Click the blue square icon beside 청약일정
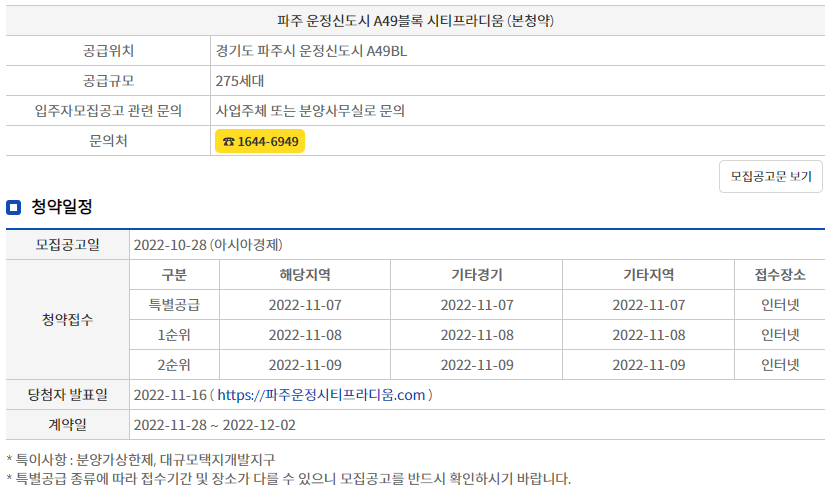The height and width of the screenshot is (491, 825). [x=14, y=207]
